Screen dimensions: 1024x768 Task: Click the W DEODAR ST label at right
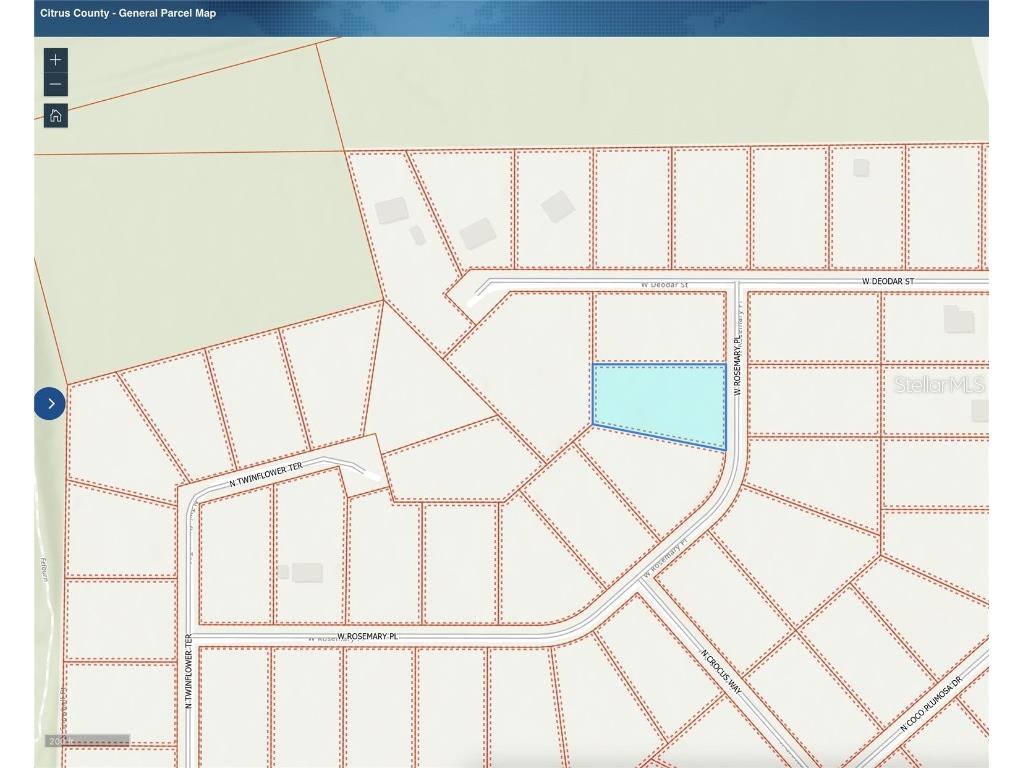(887, 282)
